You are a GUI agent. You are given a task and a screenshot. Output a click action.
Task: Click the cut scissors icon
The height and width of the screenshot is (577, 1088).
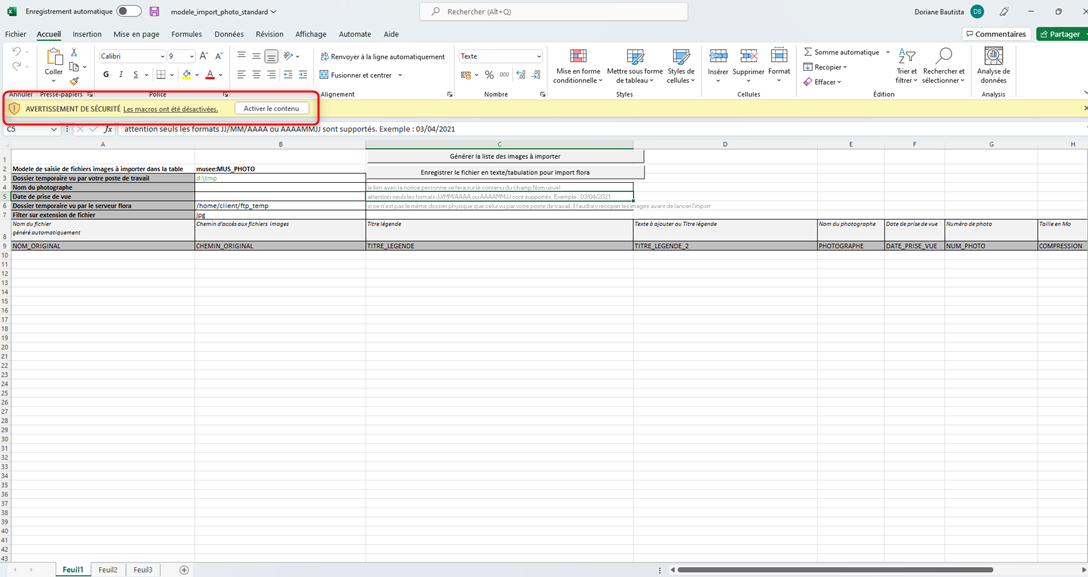(74, 52)
